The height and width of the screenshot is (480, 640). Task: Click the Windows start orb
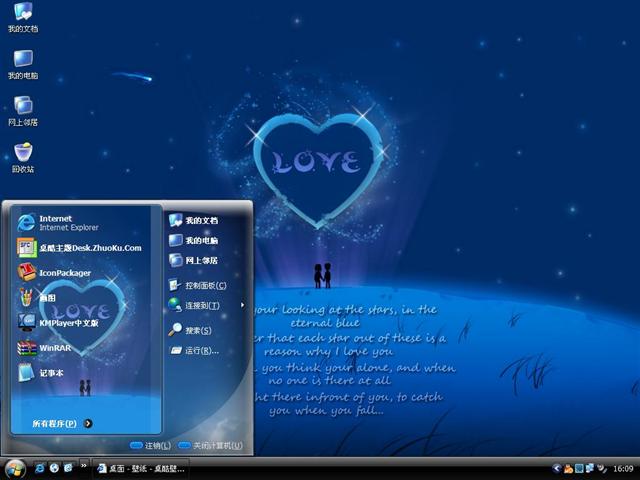tap(16, 469)
